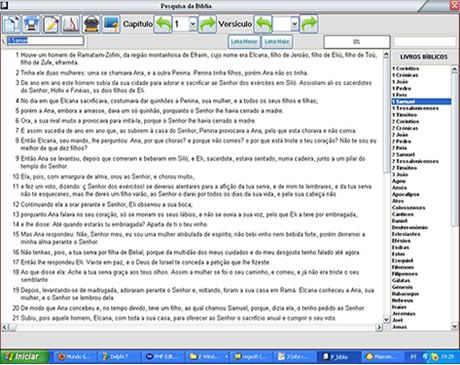
Task: Click the open book icon
Action: [x=71, y=24]
